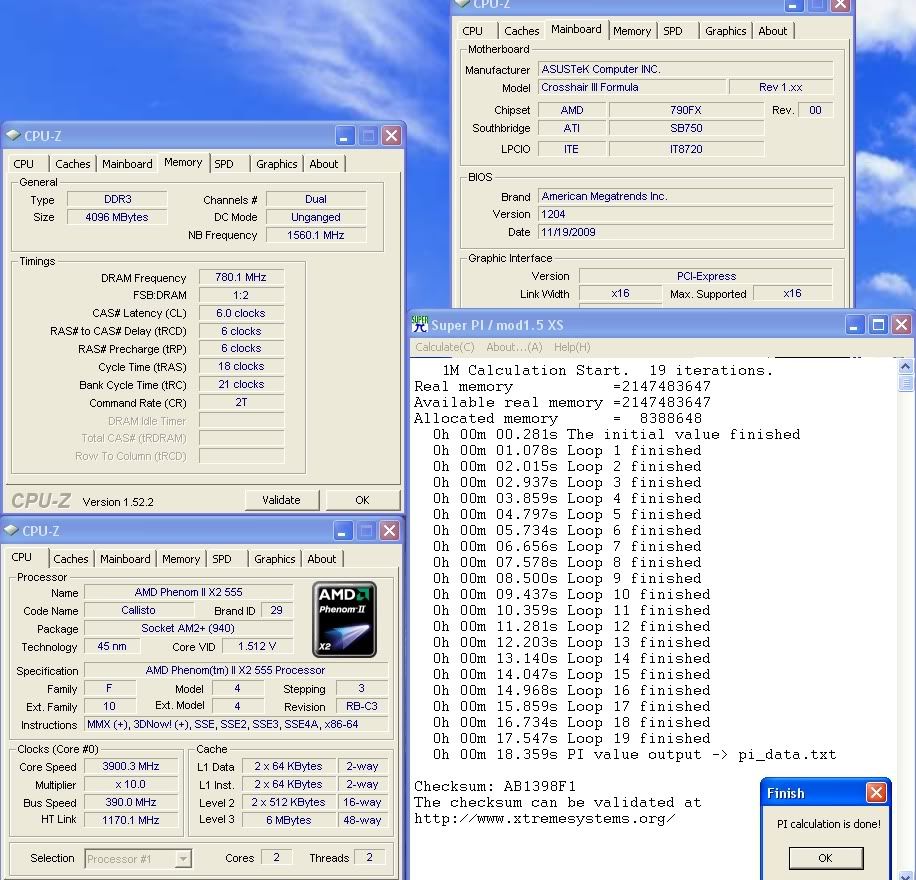
Task: Click the Super PI scrollbar up arrow
Action: (x=905, y=366)
